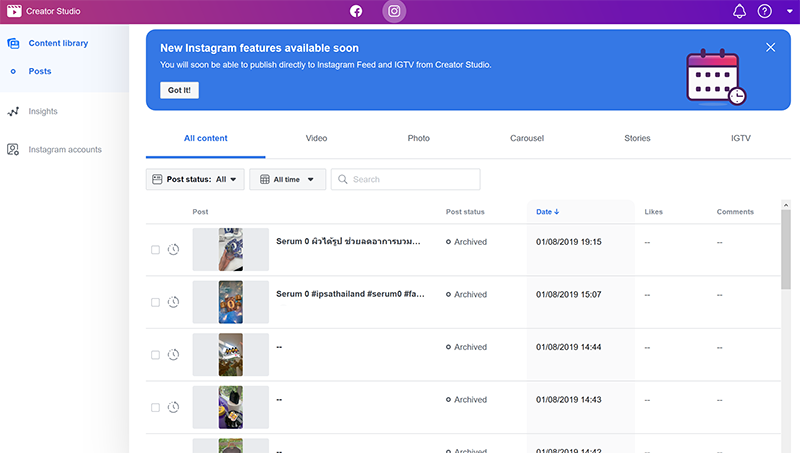Click the calendar icon in All time filter
The height and width of the screenshot is (453, 800).
[x=265, y=180]
